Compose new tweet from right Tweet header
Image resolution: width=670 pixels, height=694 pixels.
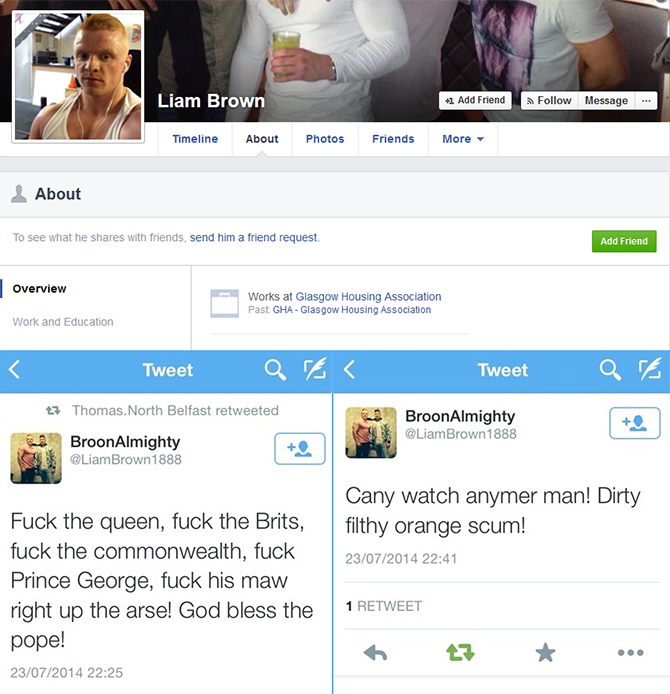650,369
